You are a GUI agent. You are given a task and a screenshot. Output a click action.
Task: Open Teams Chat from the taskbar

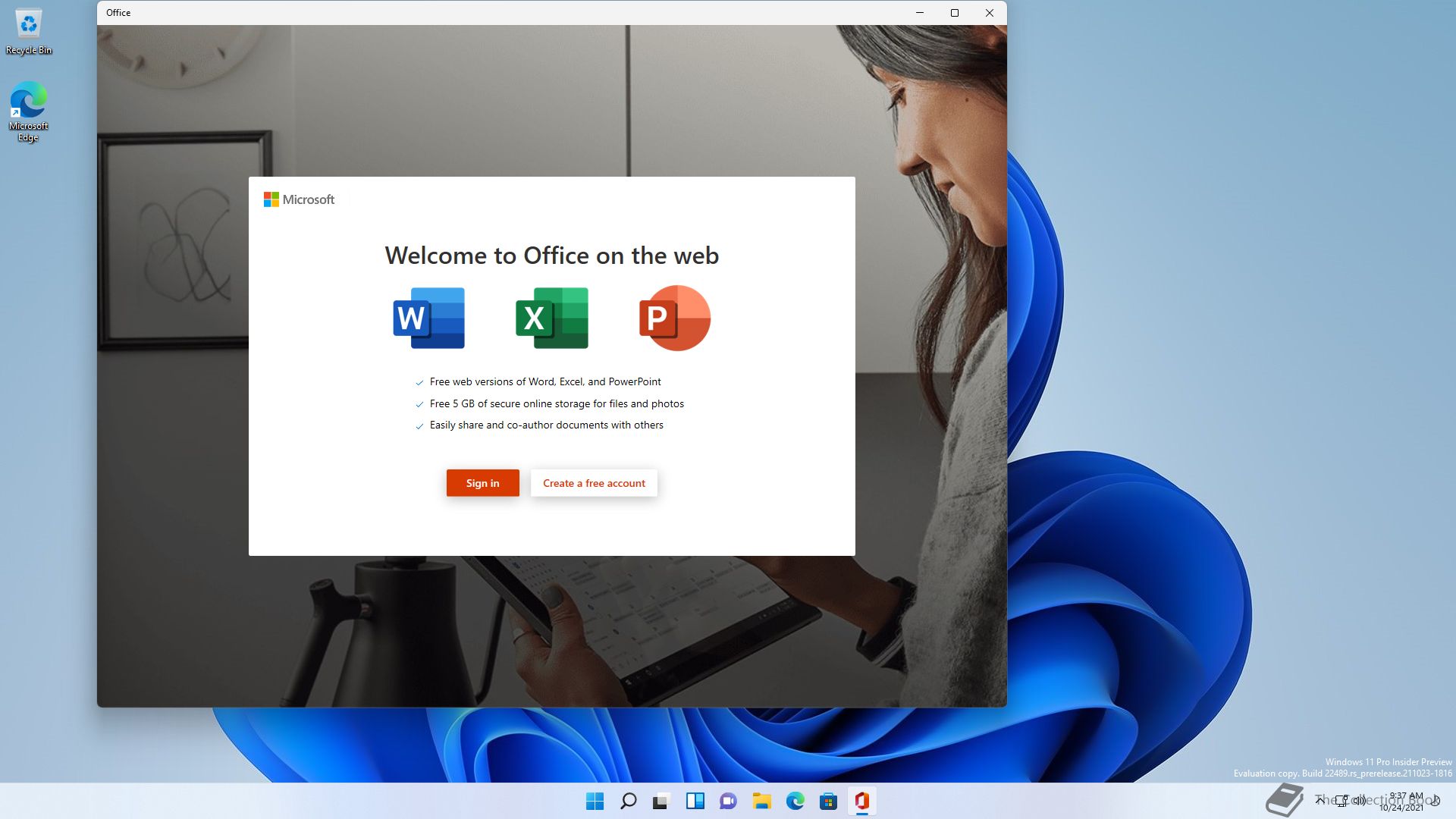[729, 801]
